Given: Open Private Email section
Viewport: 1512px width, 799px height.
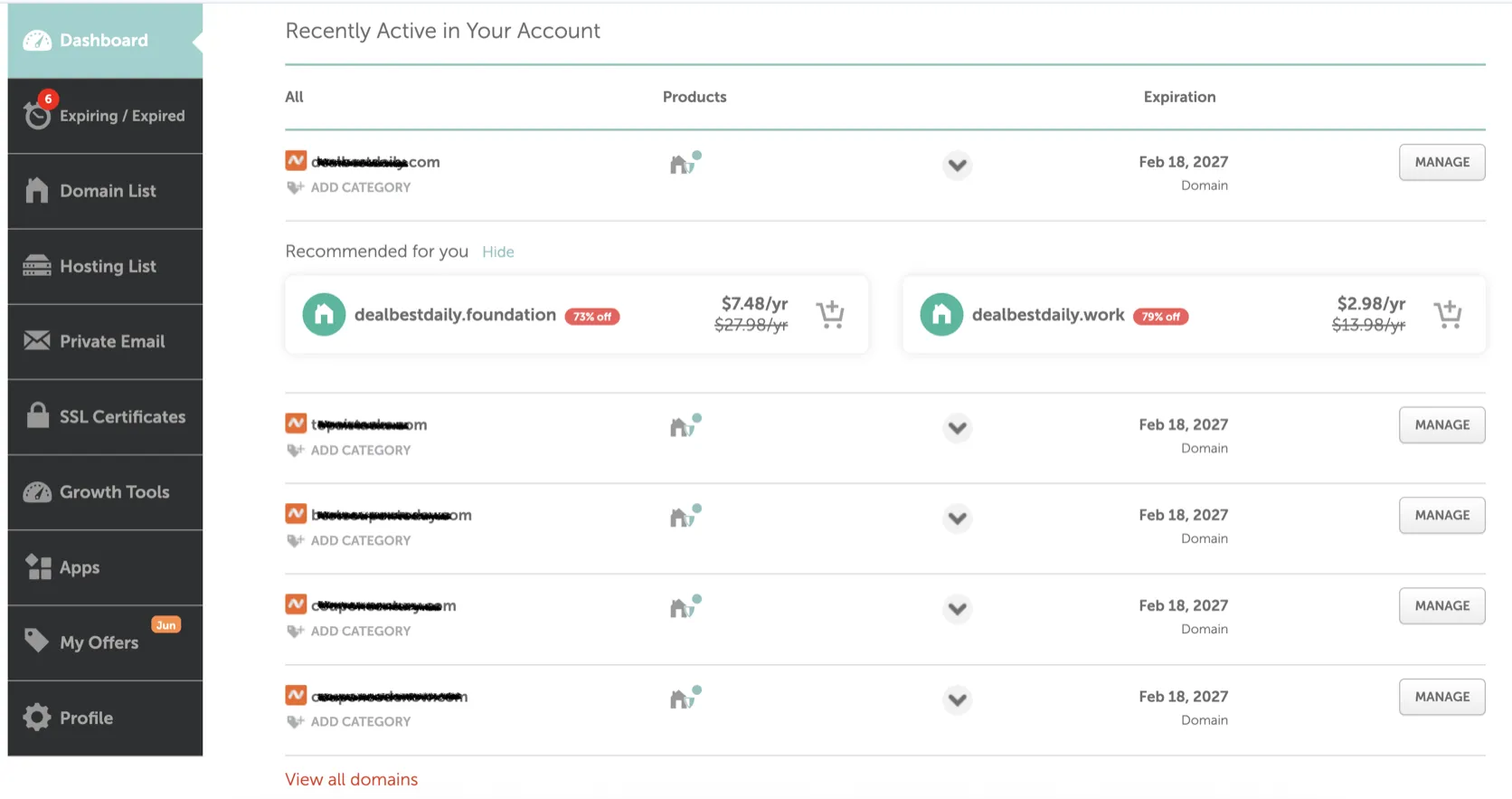Looking at the screenshot, I should click(105, 341).
